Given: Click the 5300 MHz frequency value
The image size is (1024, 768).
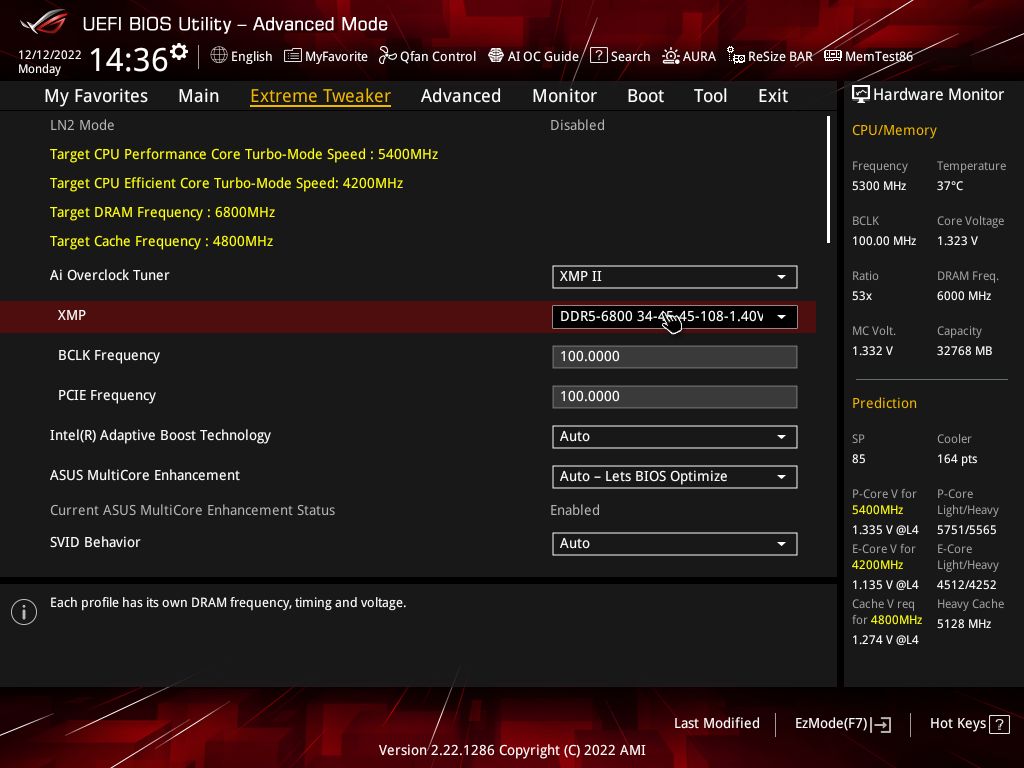Looking at the screenshot, I should click(x=879, y=185).
